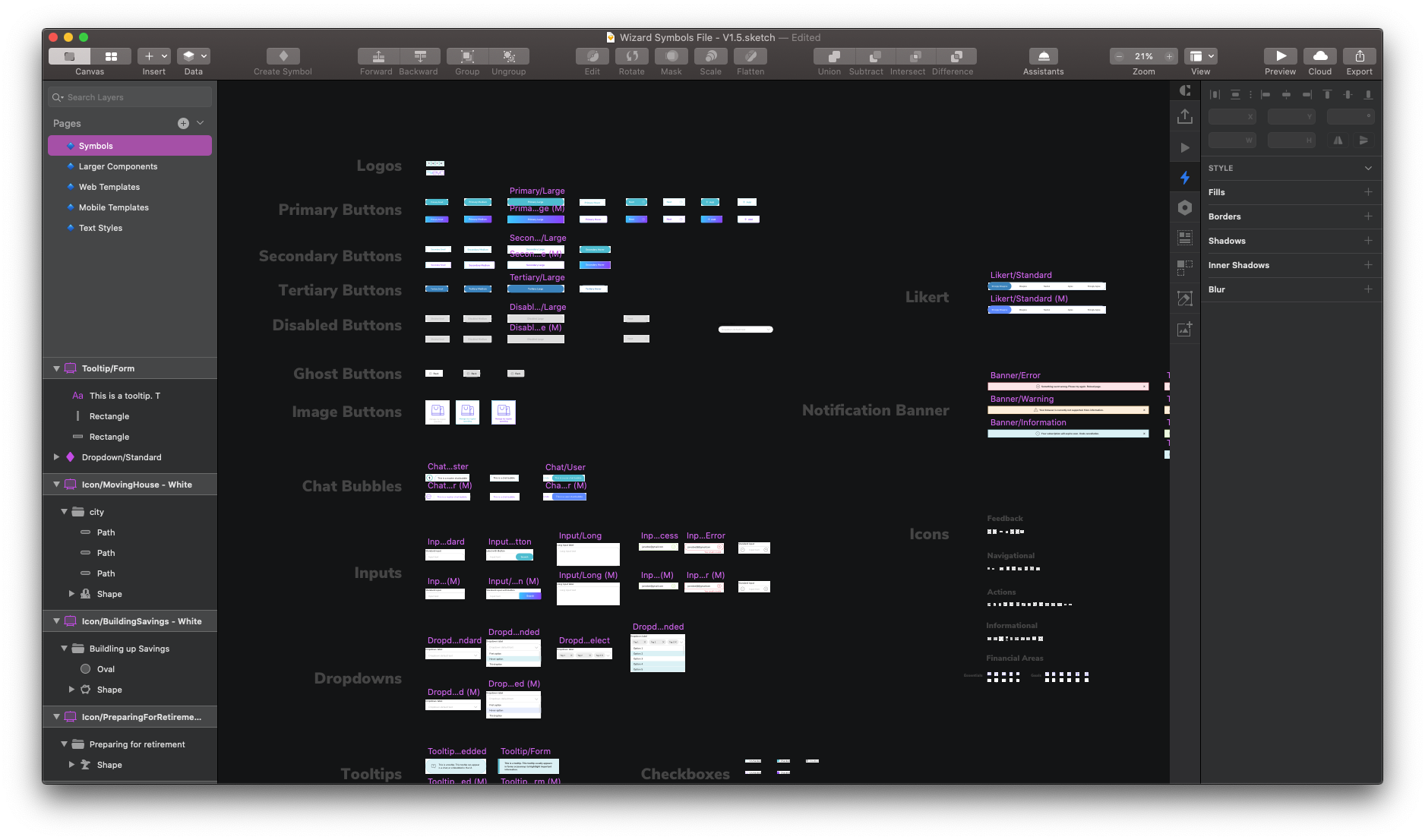Select the single canvas view mode
This screenshot has height=840, width=1425.
[69, 56]
